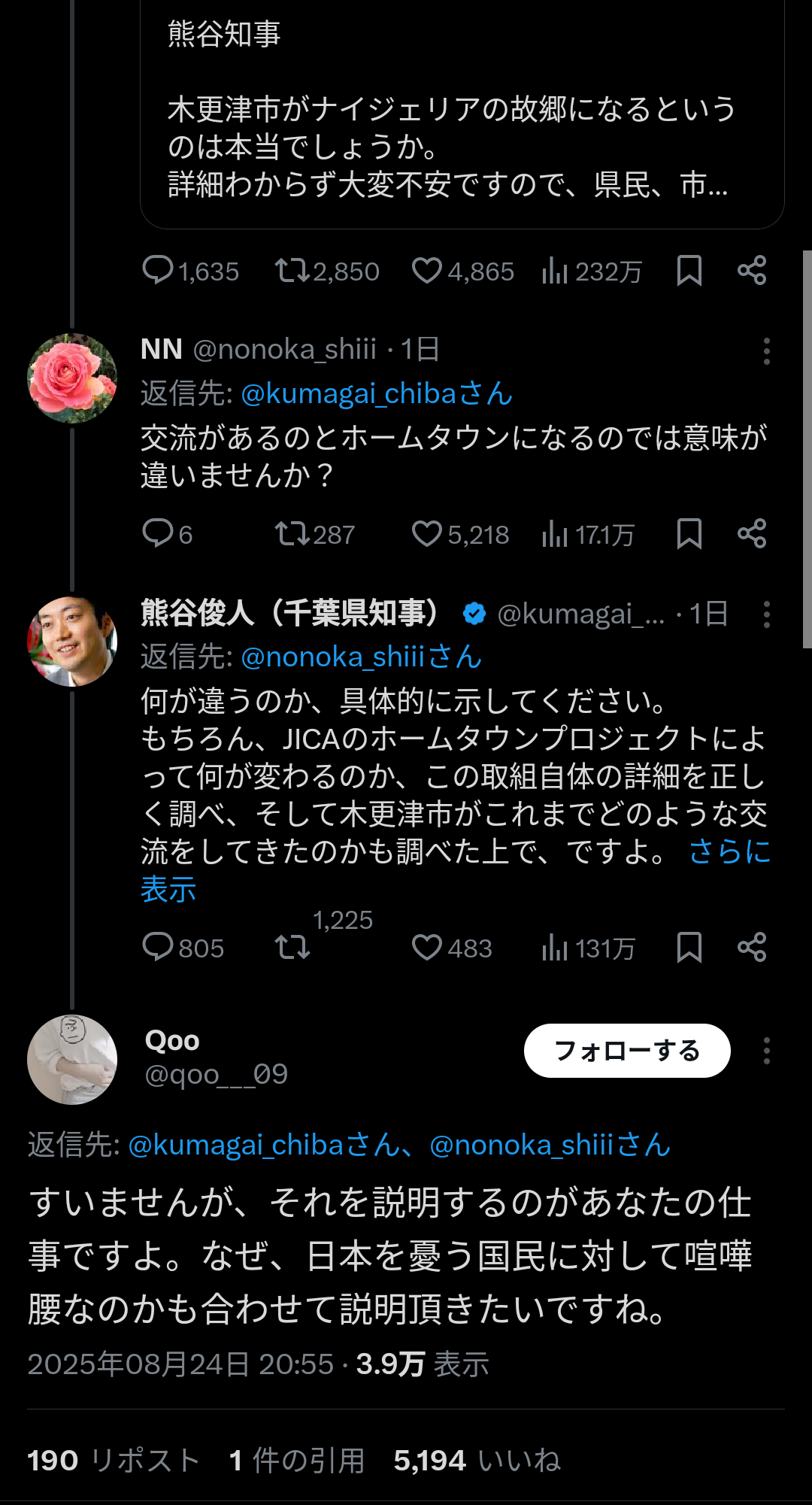Reply to the governor's tweet with 805 replies

click(183, 948)
